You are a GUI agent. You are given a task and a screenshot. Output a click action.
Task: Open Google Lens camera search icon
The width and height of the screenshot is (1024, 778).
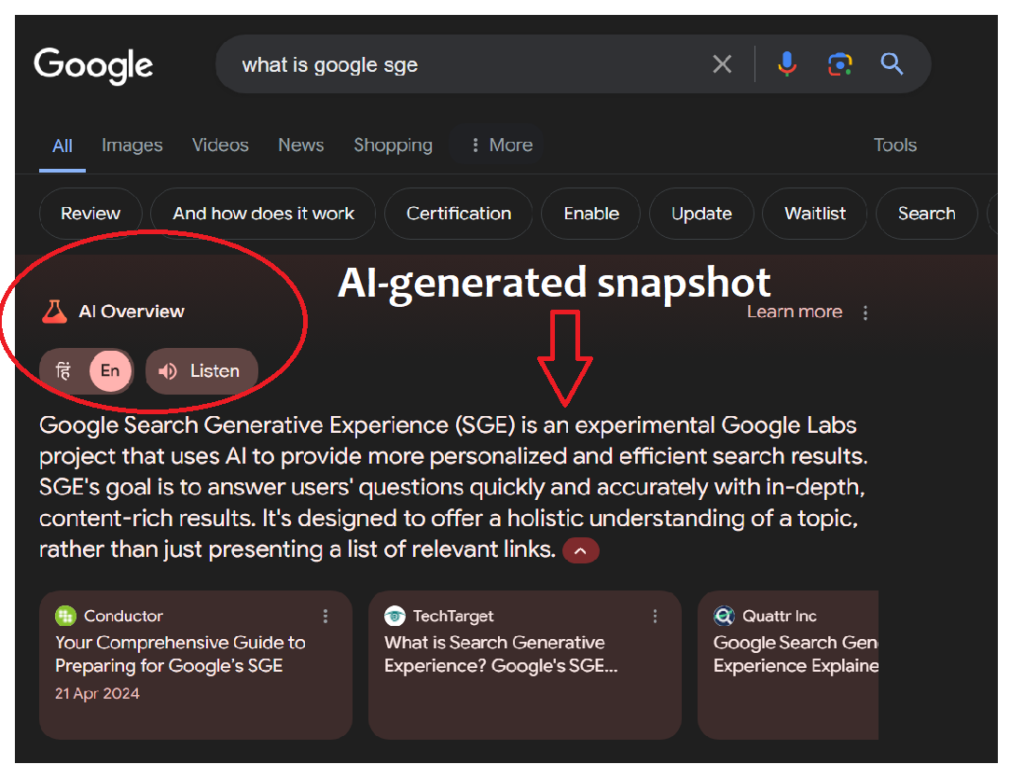tap(840, 64)
